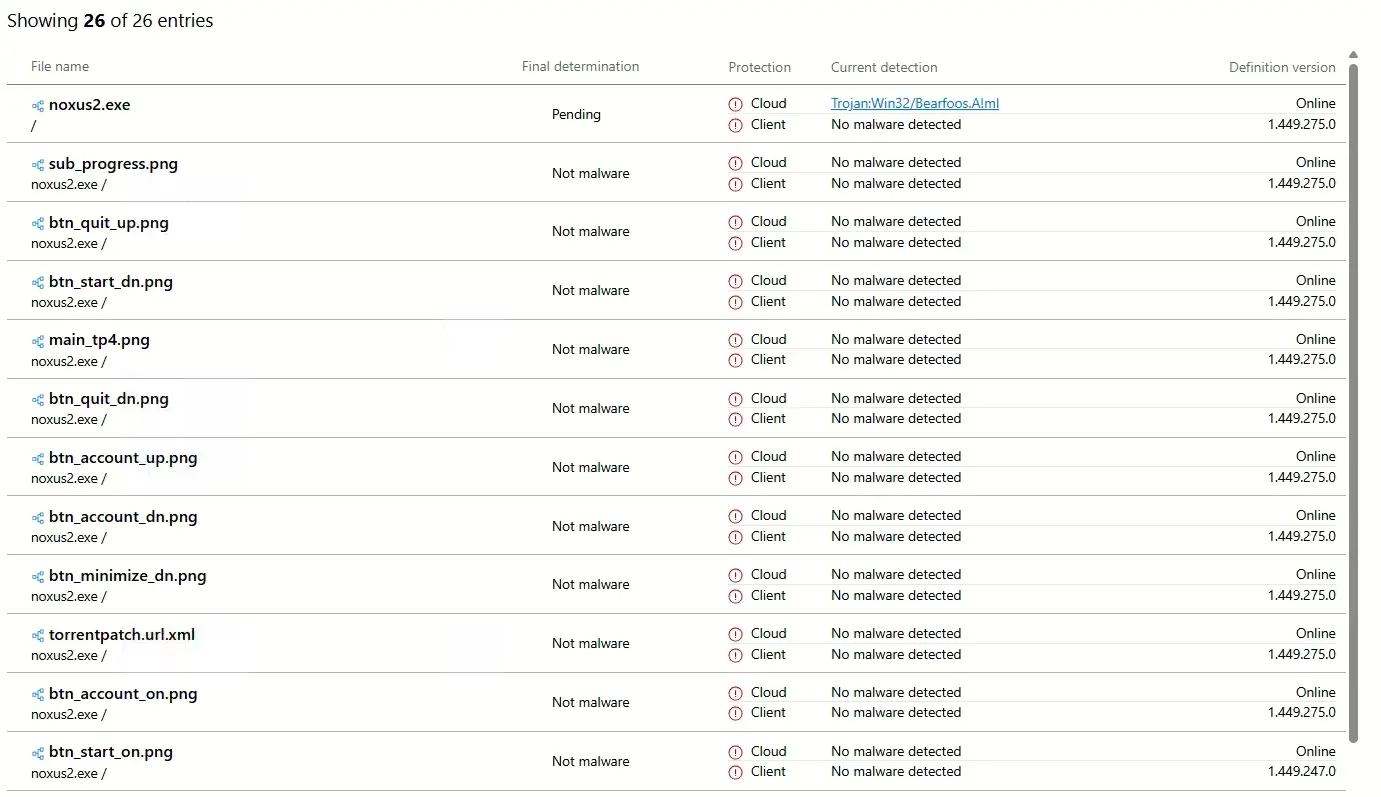The image size is (1381, 797).
Task: Click Not malware status for sub_progress.png
Action: coord(591,174)
